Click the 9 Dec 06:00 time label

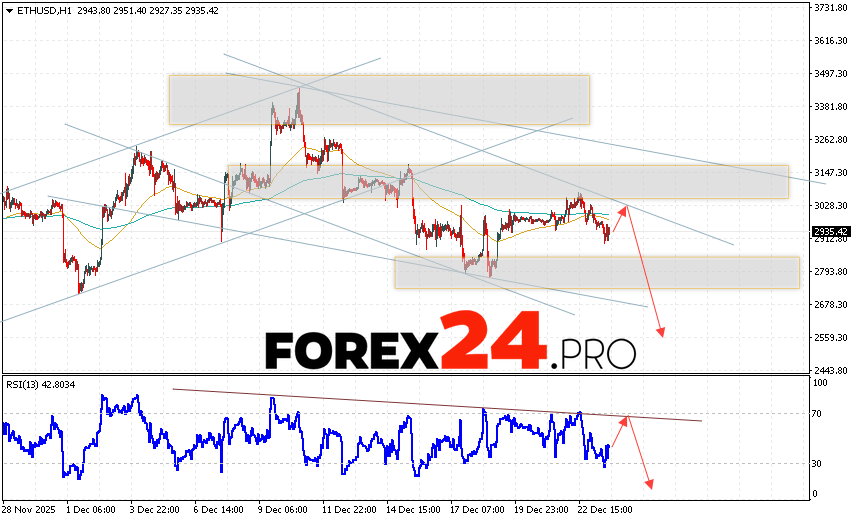pos(282,509)
